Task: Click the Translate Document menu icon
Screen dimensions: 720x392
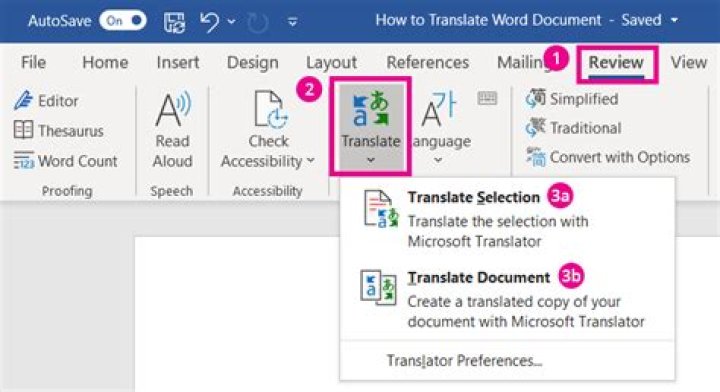Action: 378,288
